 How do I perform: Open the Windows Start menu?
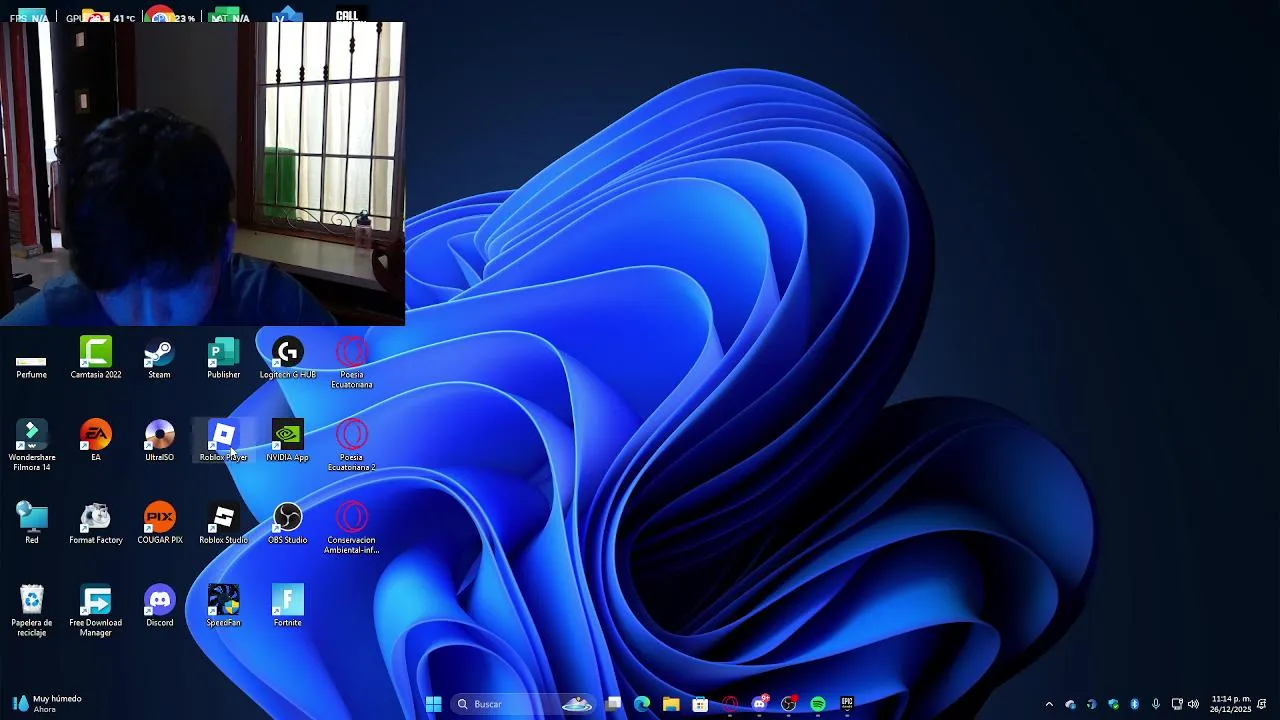coord(433,704)
